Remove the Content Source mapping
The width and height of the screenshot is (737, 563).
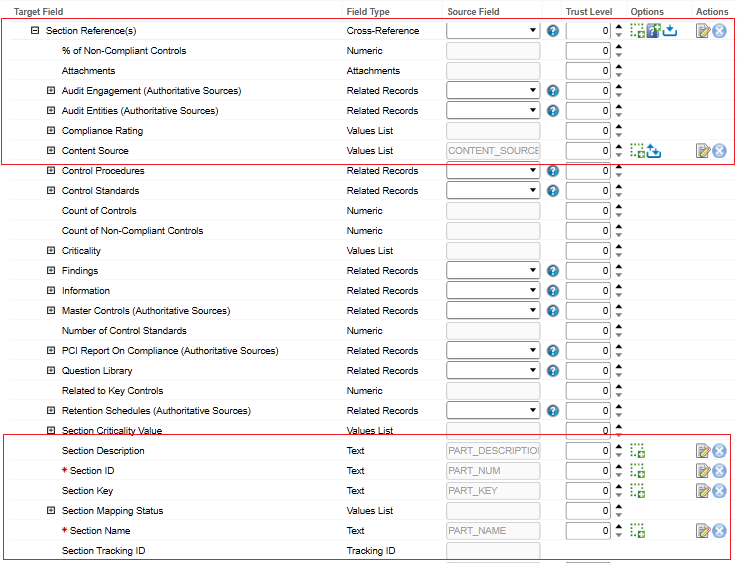(720, 151)
